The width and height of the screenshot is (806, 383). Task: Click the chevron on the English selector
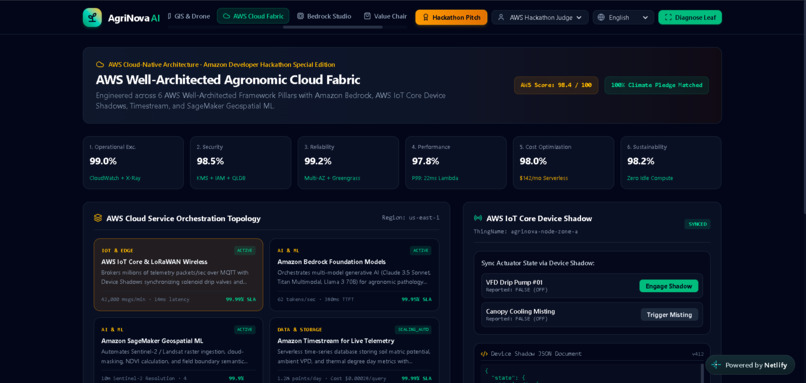[645, 17]
